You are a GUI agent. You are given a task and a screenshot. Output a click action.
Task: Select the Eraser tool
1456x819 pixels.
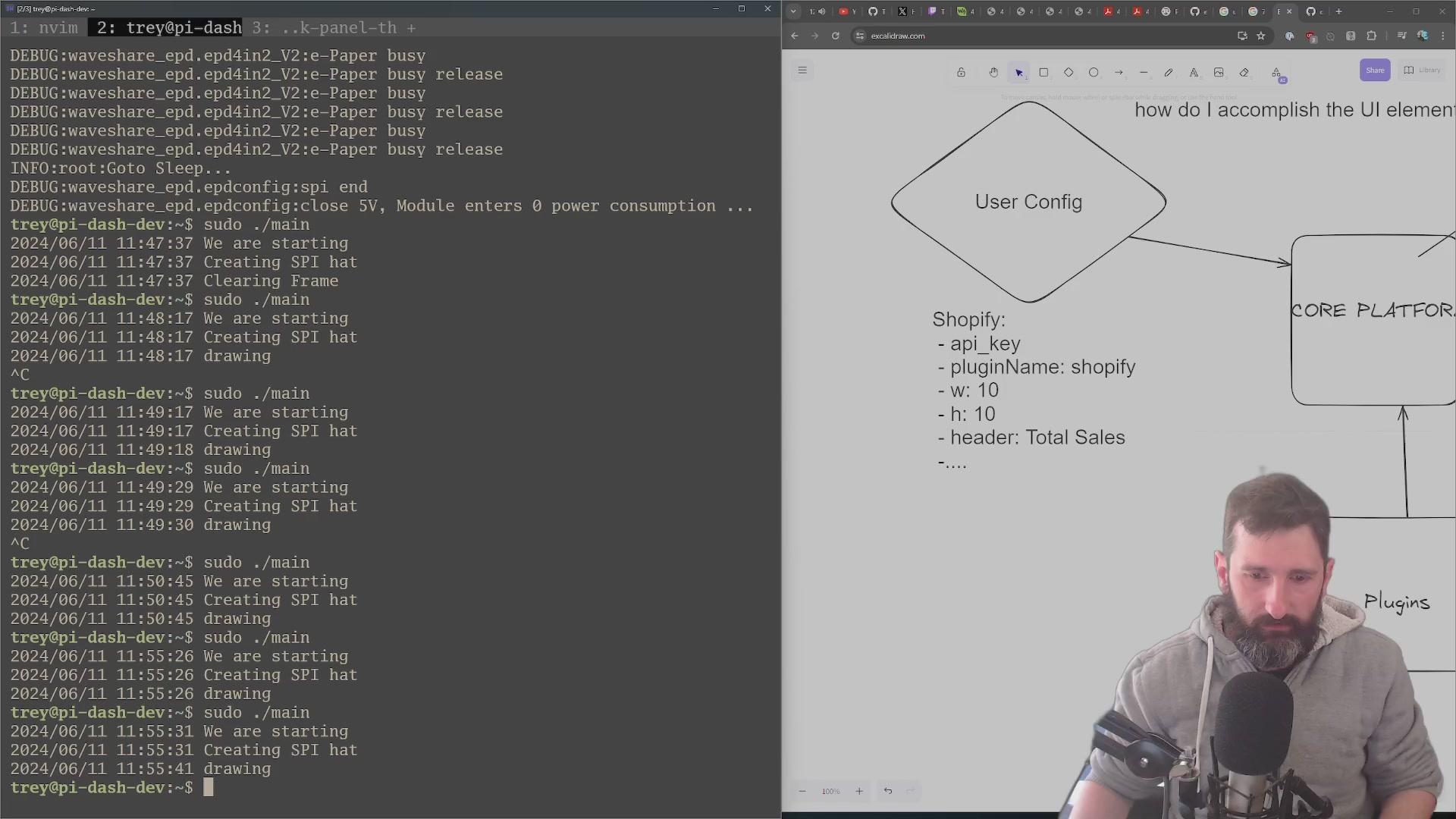(x=1244, y=73)
